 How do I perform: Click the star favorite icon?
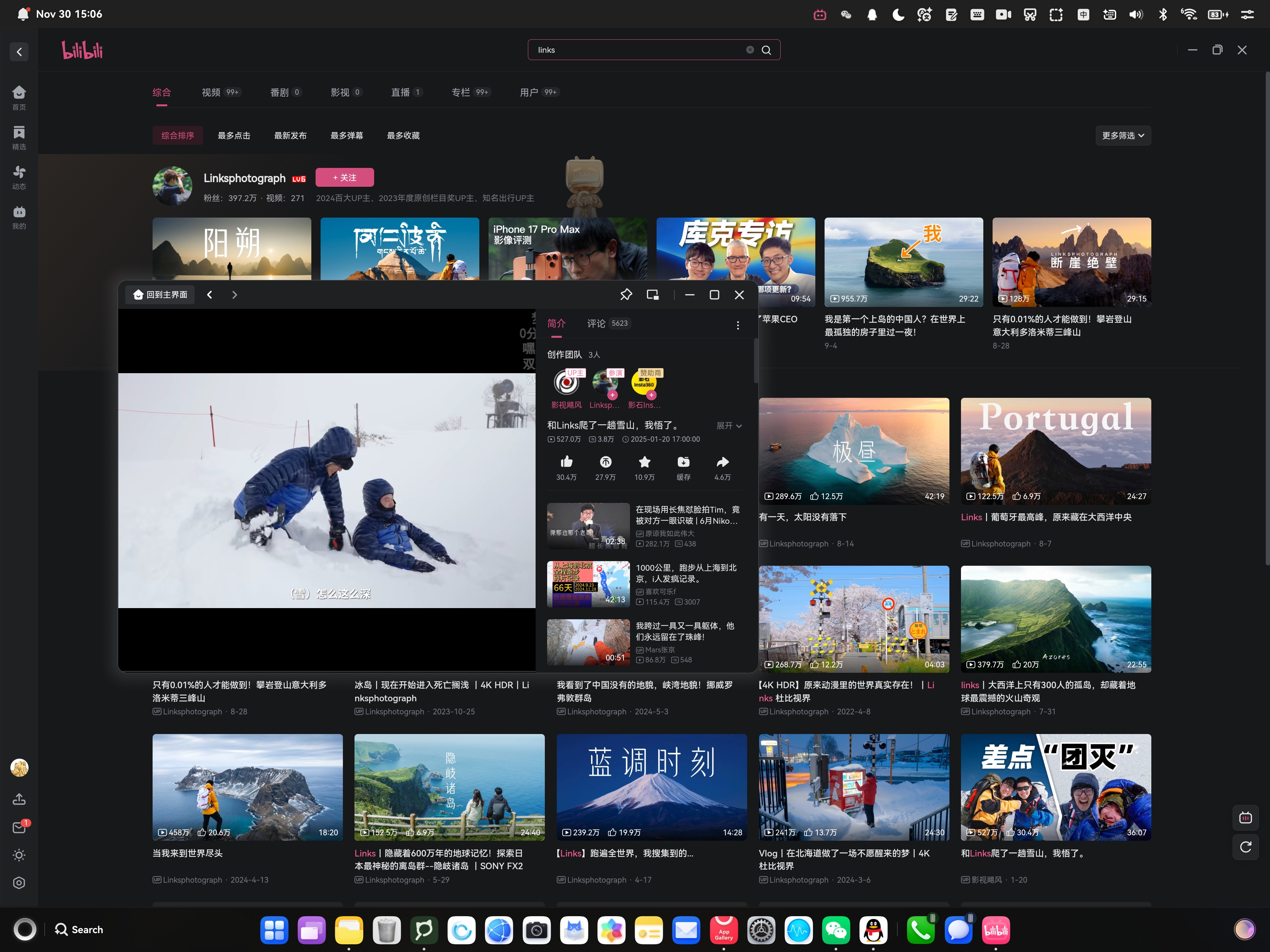[x=644, y=462]
